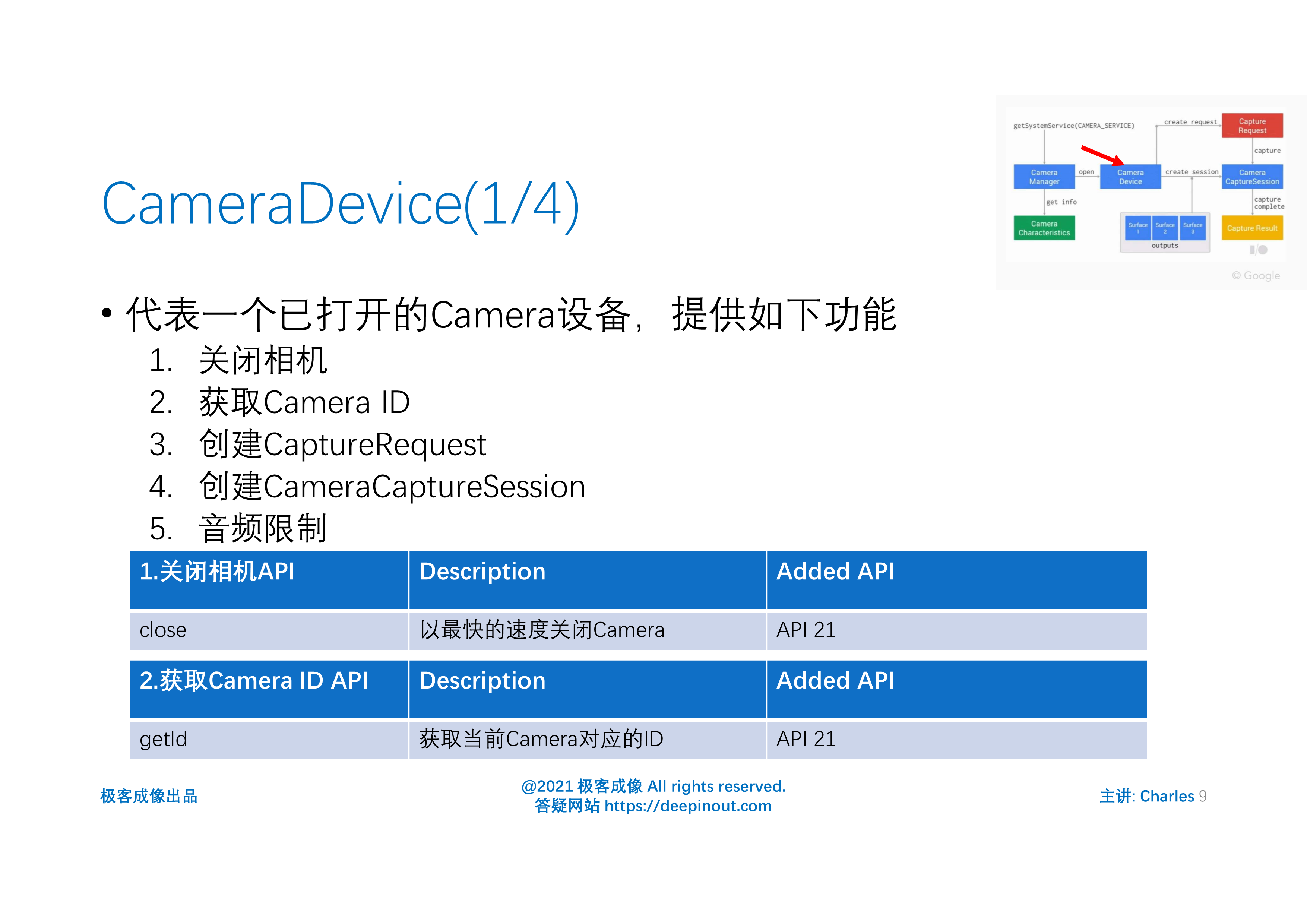Click the API 21 cell in getId row
Image resolution: width=1307 pixels, height=924 pixels.
point(956,740)
